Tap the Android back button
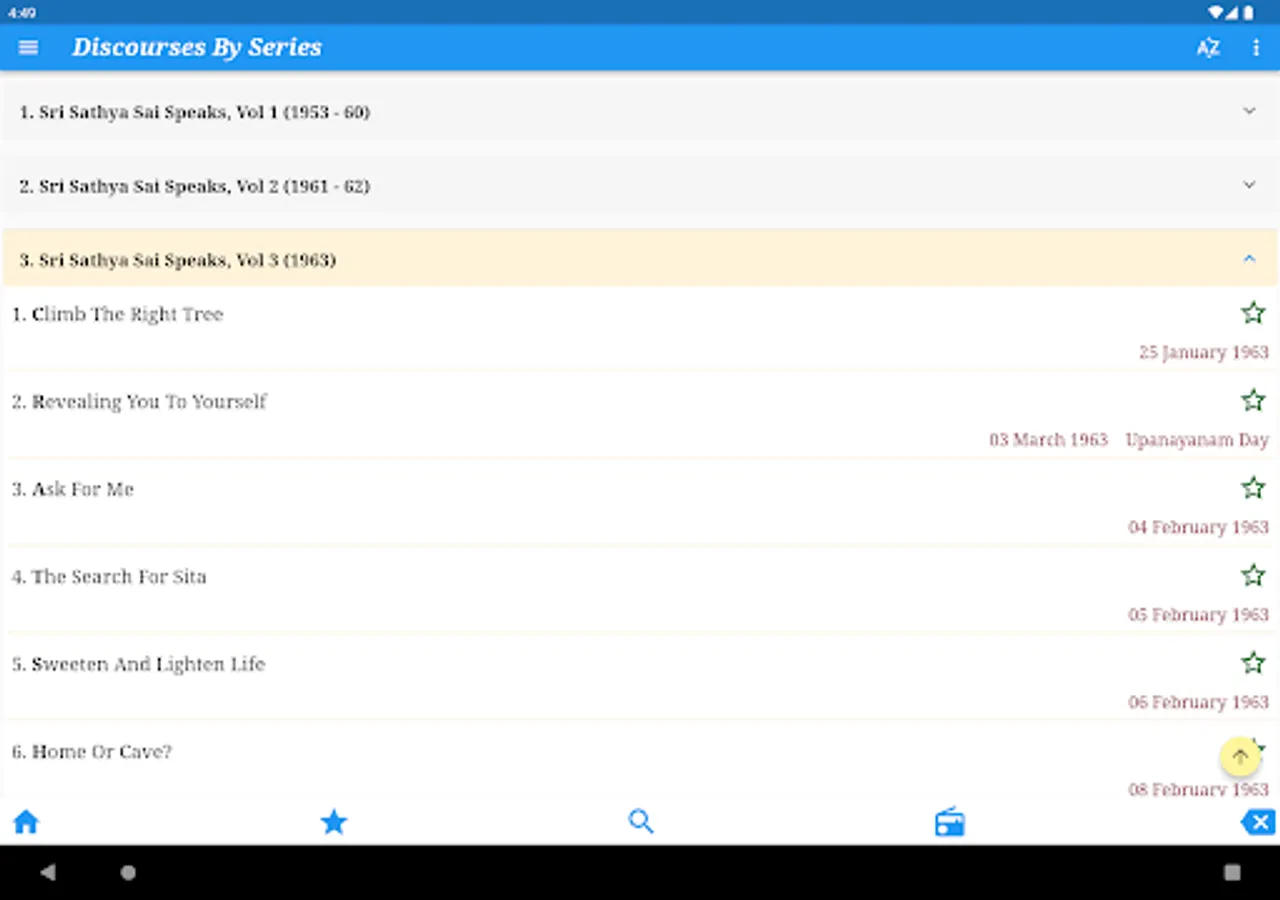Viewport: 1280px width, 900px height. [x=47, y=872]
